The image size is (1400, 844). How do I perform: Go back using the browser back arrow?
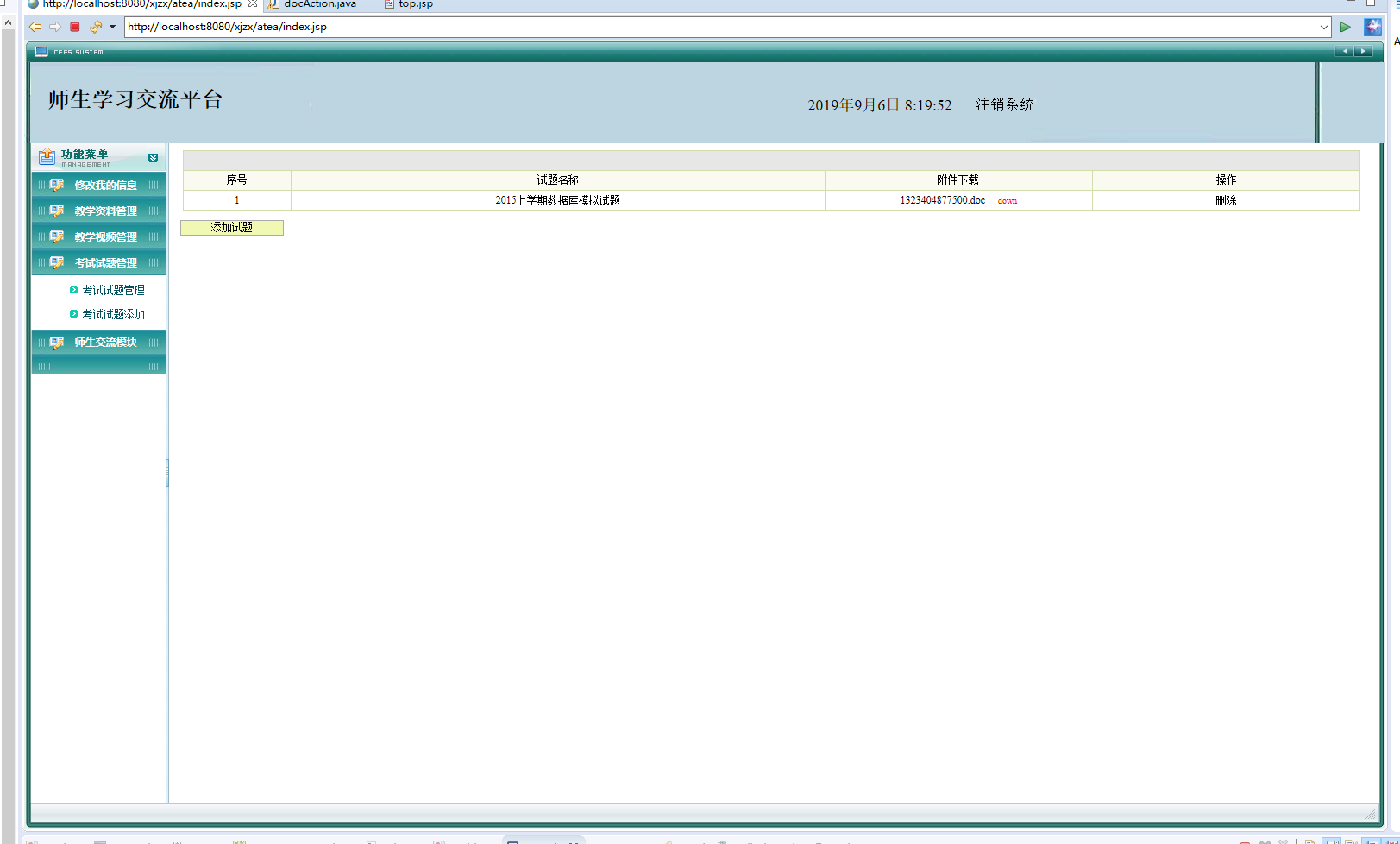point(35,27)
